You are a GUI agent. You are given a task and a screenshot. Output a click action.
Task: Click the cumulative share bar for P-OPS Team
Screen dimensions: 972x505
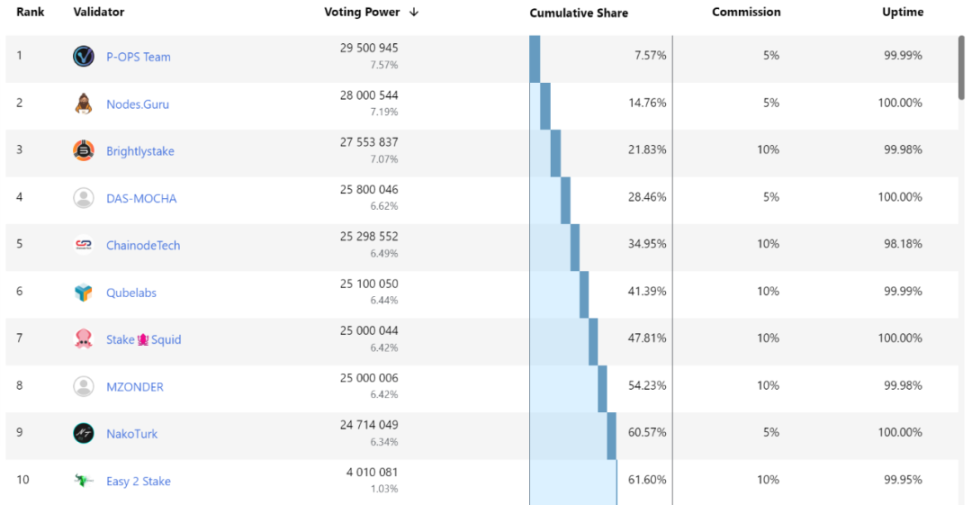point(535,57)
